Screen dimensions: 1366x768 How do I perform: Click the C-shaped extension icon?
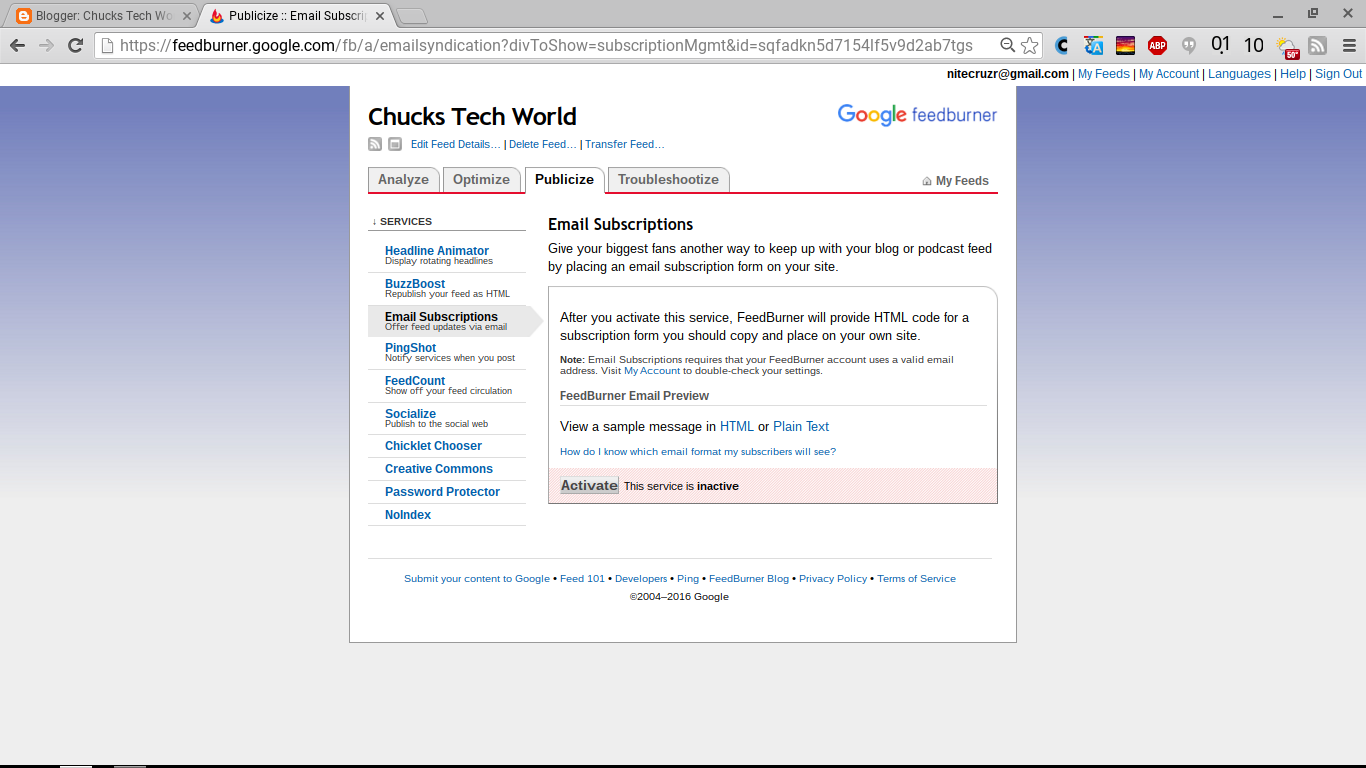pos(1062,45)
